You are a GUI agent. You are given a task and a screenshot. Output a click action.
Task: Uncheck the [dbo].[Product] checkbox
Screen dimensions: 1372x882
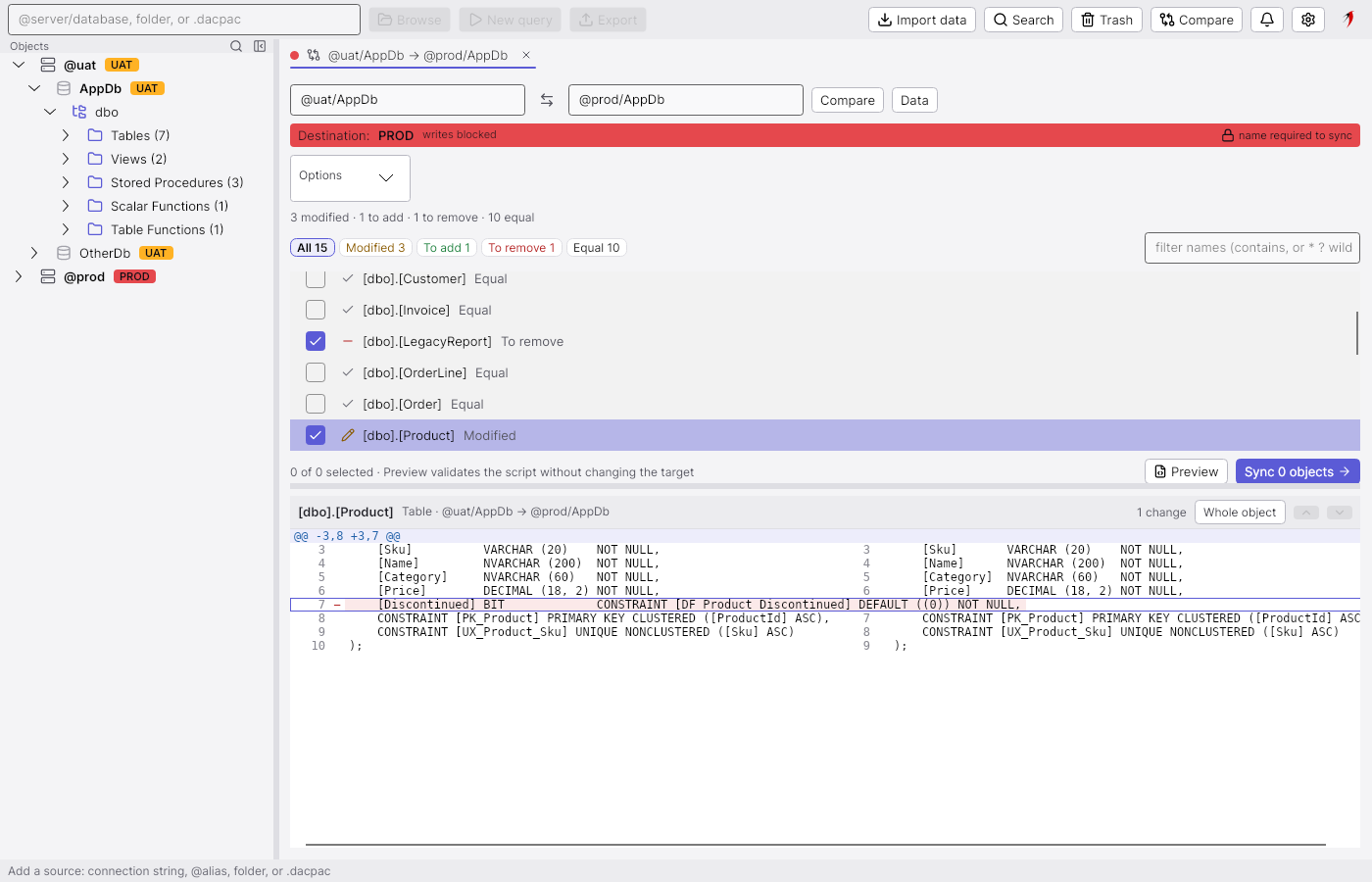tap(316, 435)
